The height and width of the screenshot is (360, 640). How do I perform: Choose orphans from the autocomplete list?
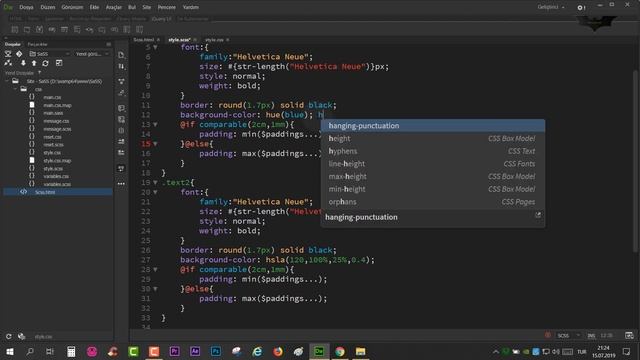click(x=433, y=202)
